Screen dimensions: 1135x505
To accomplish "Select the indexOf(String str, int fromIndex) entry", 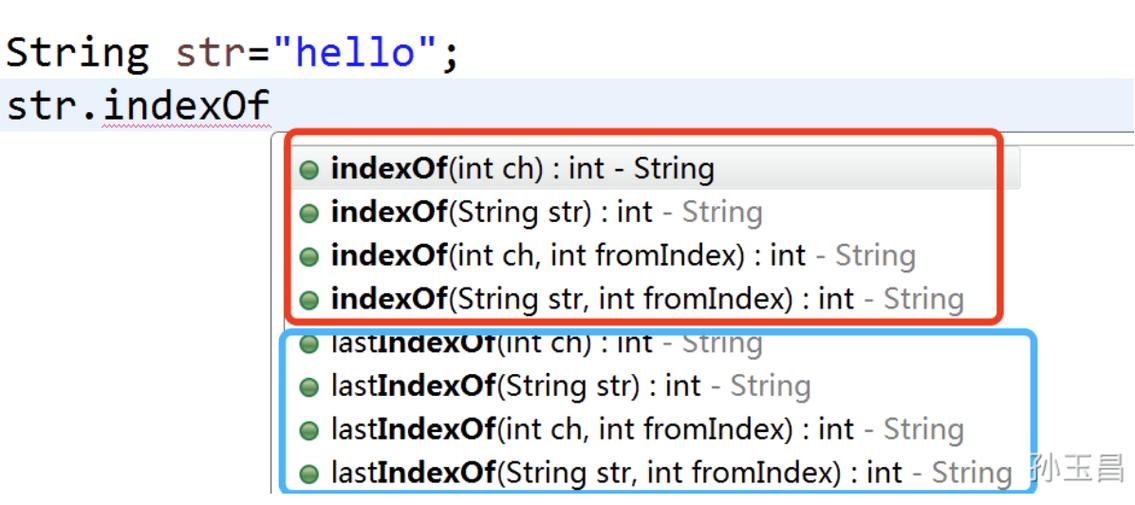I will (x=647, y=299).
